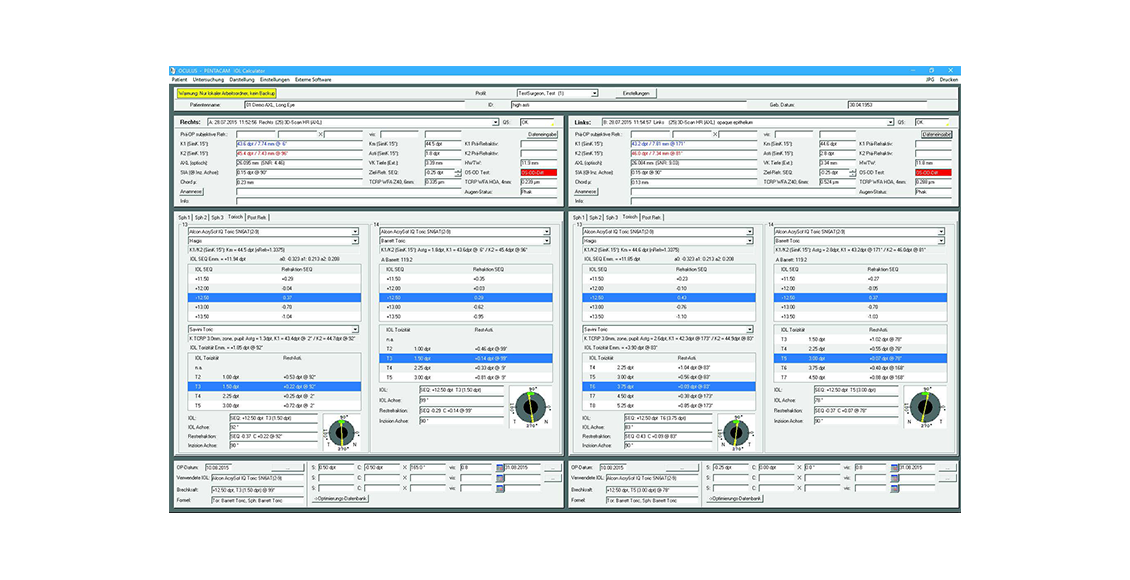
Task: Click third-row calendar icon in Links post-op section
Action: tap(896, 489)
